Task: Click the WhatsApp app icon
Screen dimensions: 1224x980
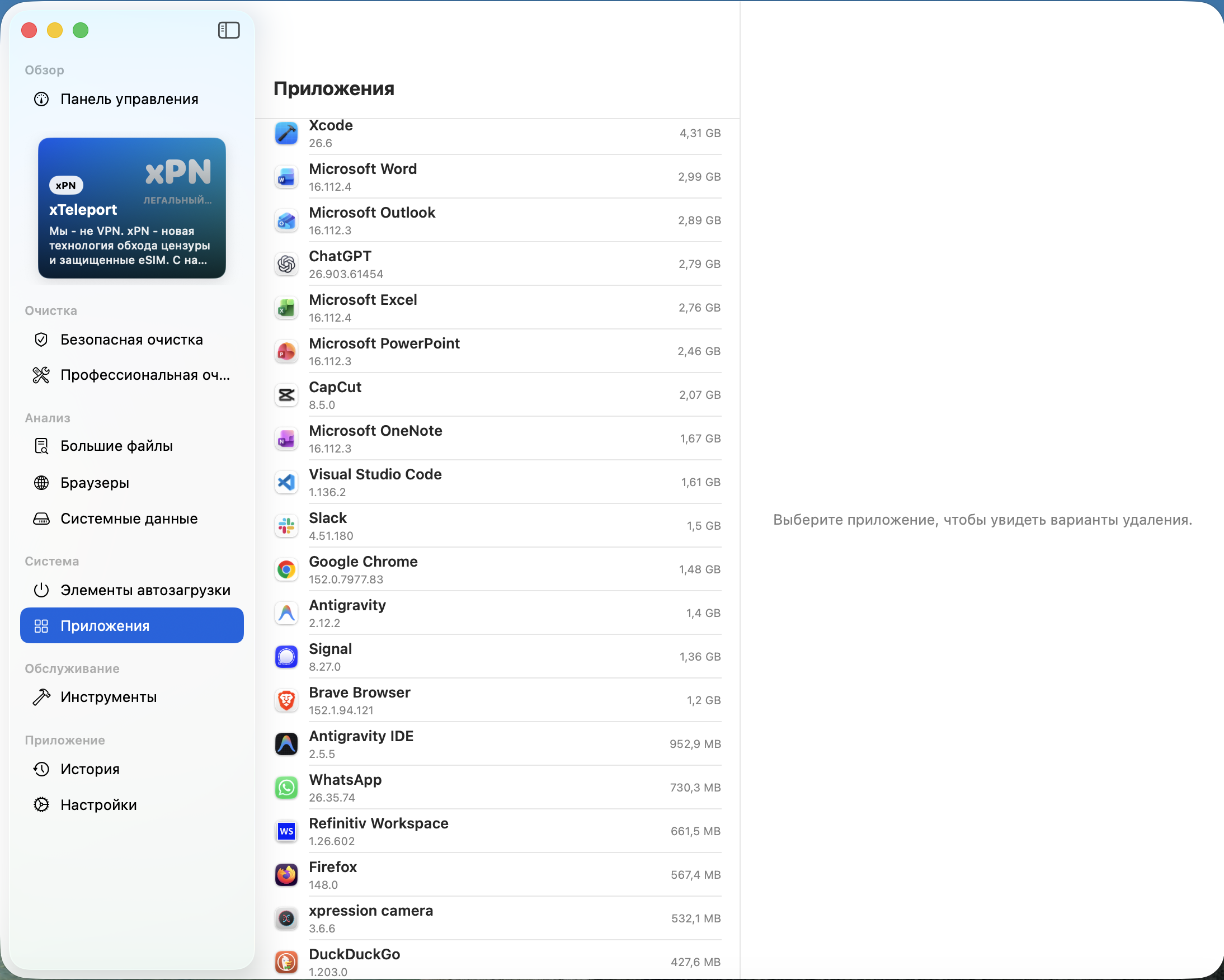Action: pyautogui.click(x=286, y=788)
